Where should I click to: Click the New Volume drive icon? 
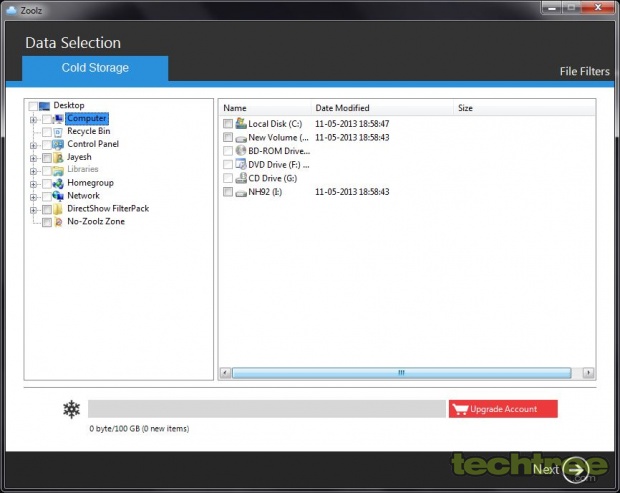click(241, 138)
